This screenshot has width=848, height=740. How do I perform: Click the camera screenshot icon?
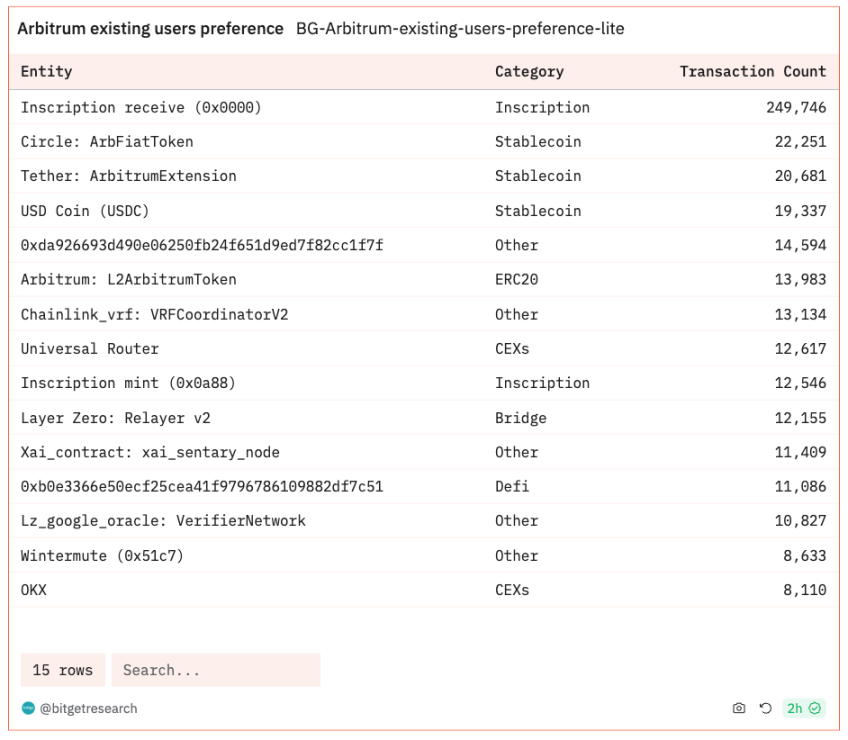(x=739, y=708)
